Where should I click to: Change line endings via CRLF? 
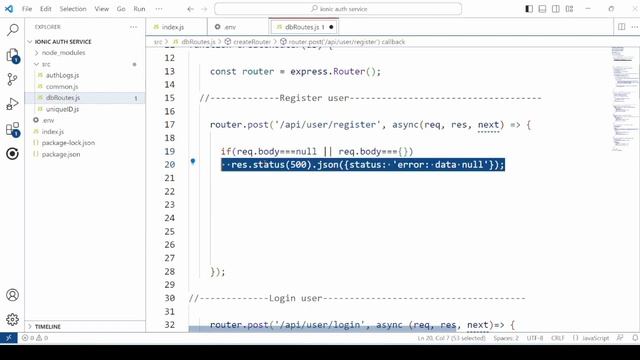click(558, 338)
